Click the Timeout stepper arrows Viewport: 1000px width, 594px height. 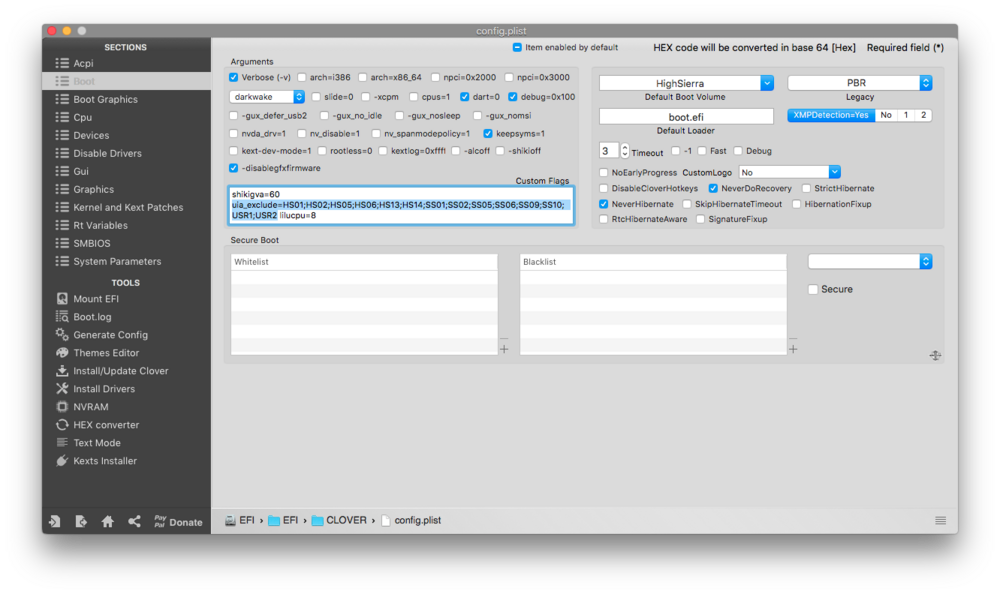[x=625, y=151]
